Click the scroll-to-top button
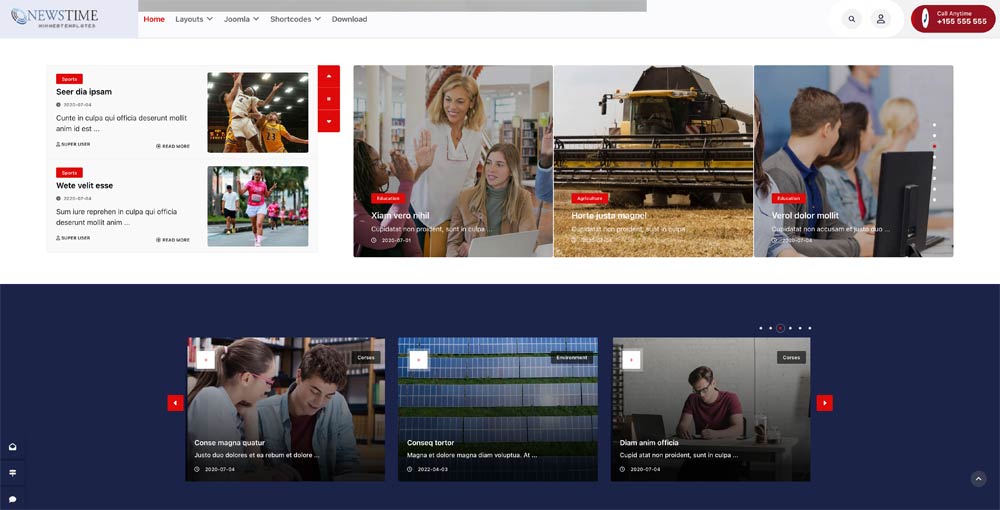 (x=978, y=479)
